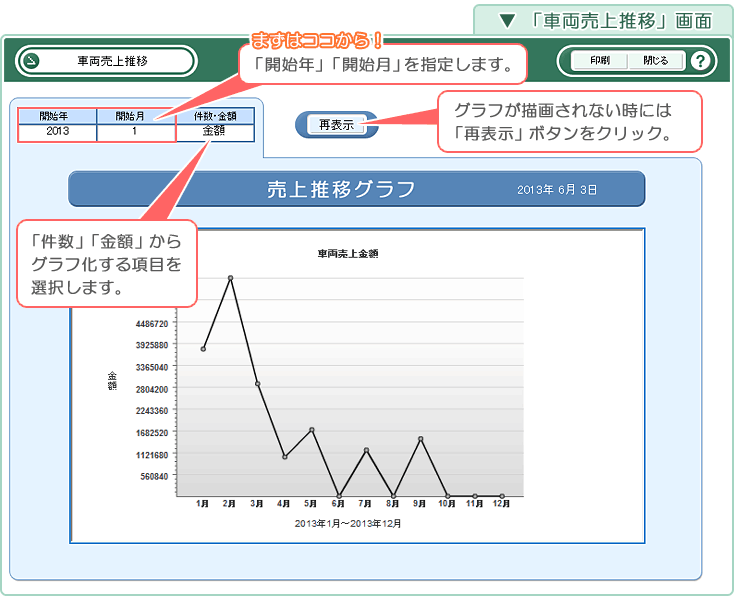This screenshot has height=600, width=735.
Task: Click the 5月 data point on line
Action: 312,429
